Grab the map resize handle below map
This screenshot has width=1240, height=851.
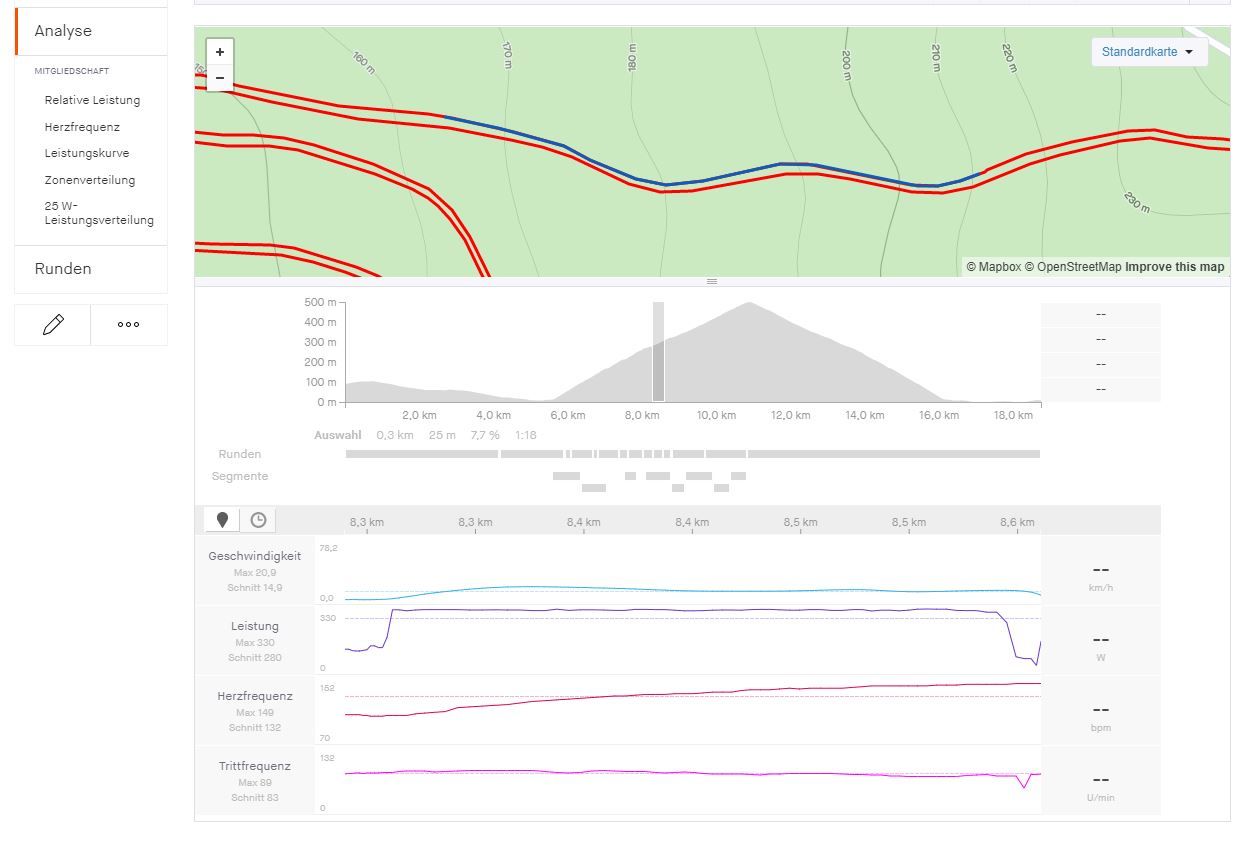712,282
